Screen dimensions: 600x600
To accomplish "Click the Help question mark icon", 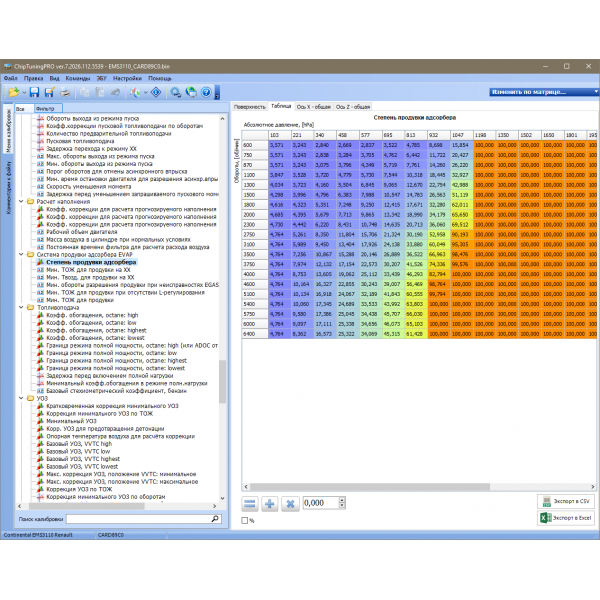I will 206,91.
